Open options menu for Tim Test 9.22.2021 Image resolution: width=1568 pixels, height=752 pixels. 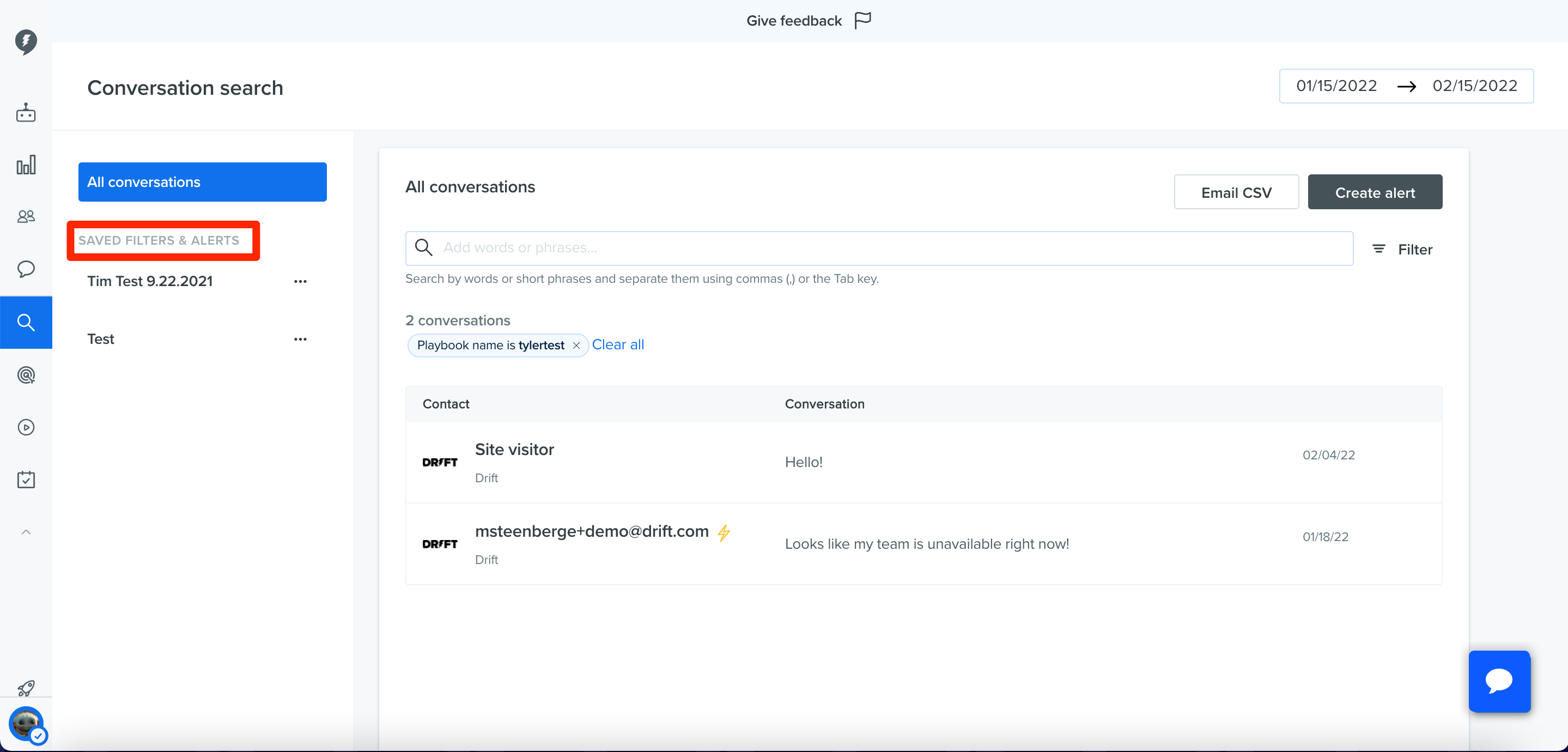(300, 281)
